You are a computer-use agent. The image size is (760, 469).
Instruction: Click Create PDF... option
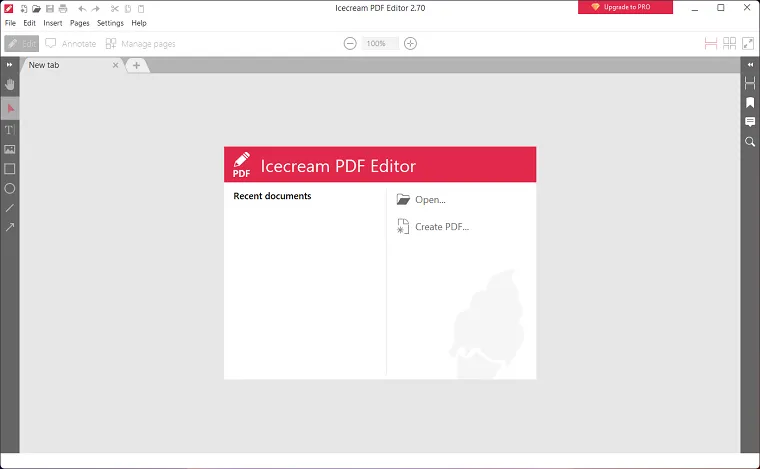coord(432,227)
